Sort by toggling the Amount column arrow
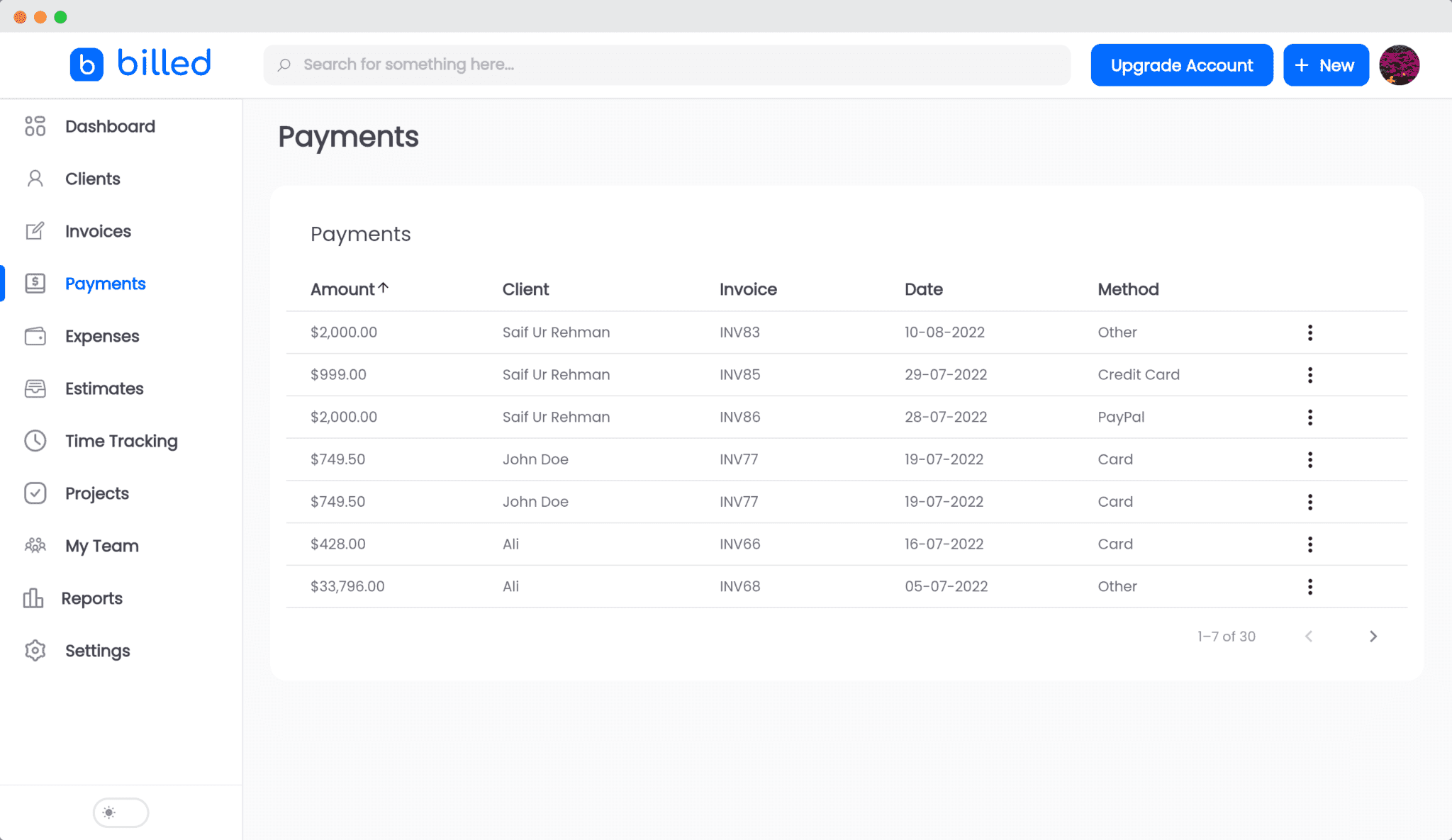1452x840 pixels. [x=384, y=286]
